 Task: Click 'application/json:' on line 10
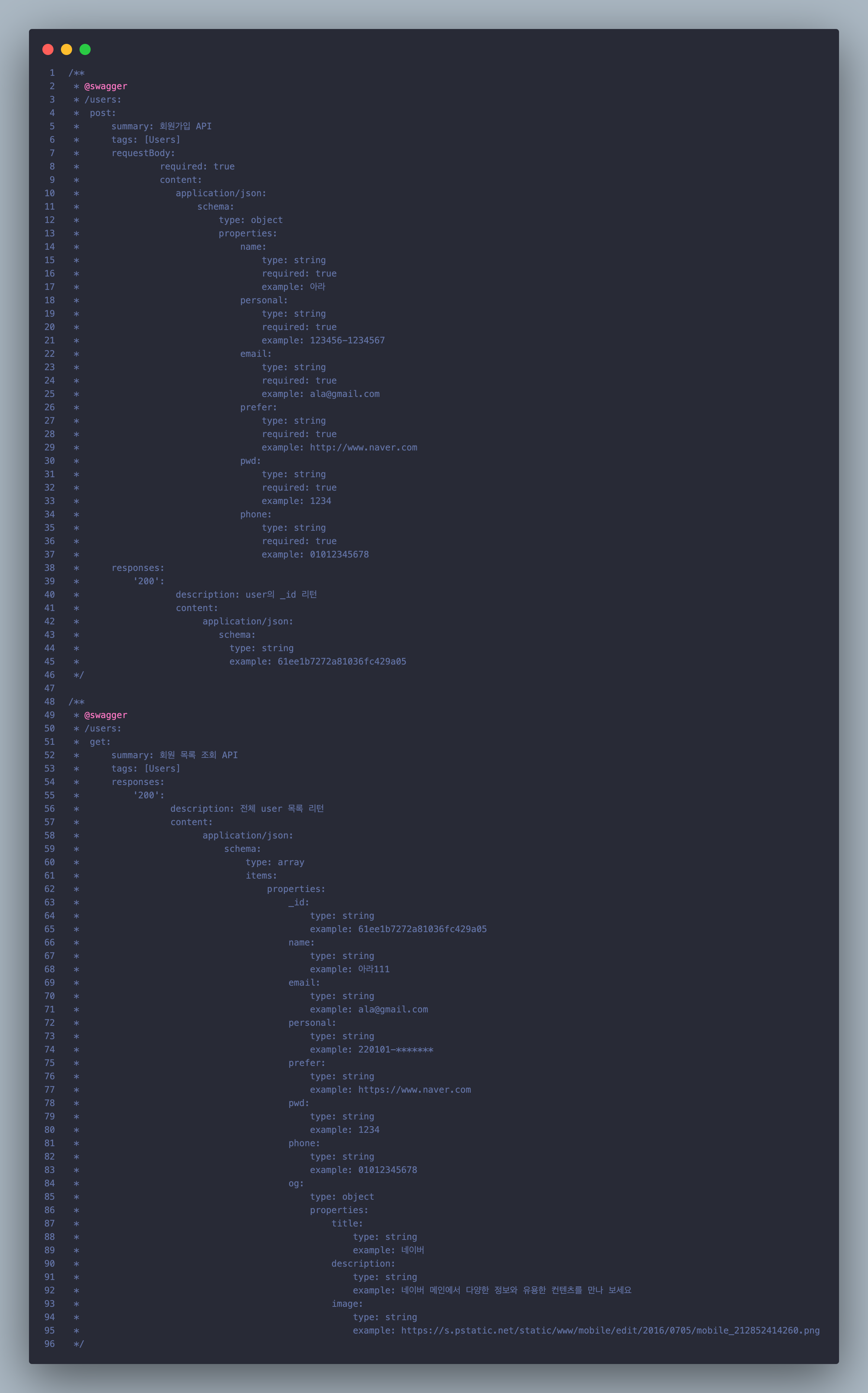pyautogui.click(x=221, y=194)
